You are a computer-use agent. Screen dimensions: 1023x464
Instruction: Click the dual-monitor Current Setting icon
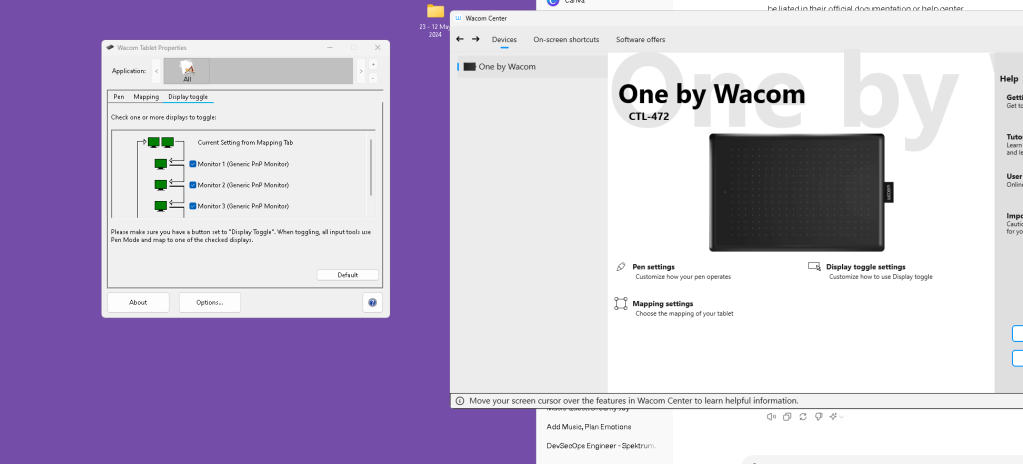click(160, 142)
